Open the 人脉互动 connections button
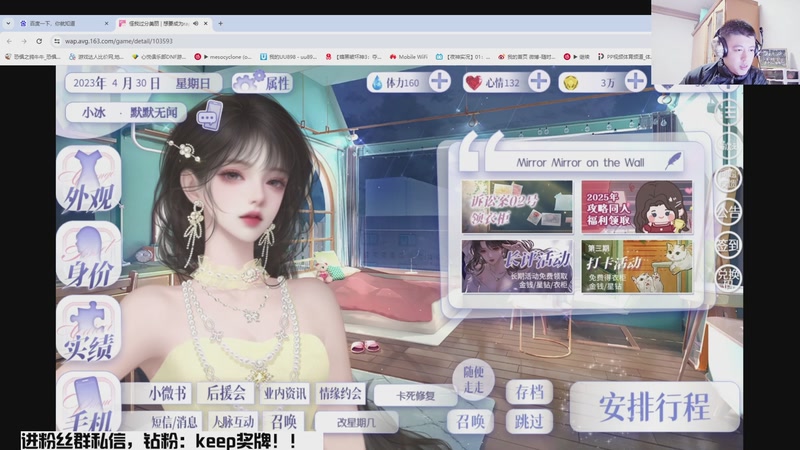Viewport: 800px width, 450px height. pyautogui.click(x=233, y=422)
